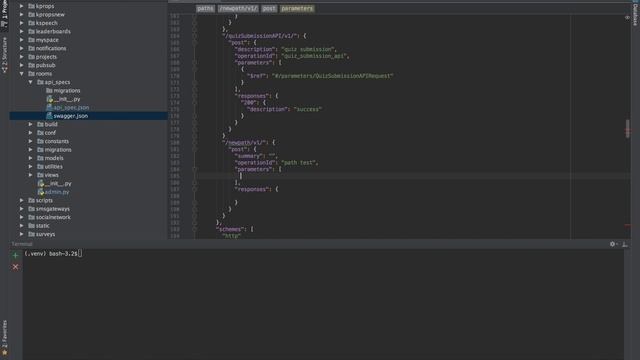Open terminal settings gear
This screenshot has height=360, width=640.
point(613,244)
